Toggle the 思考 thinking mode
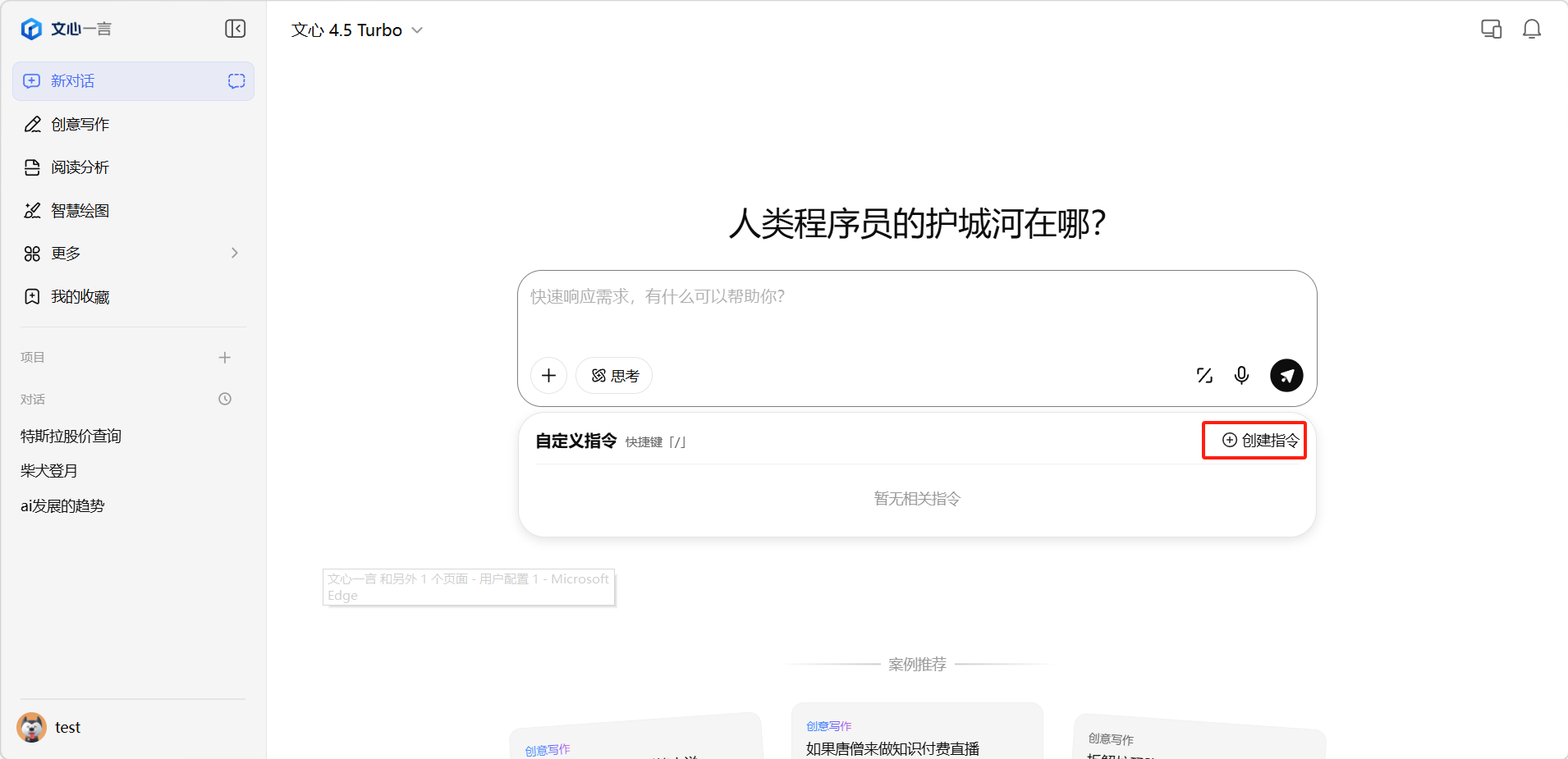Screen dimensions: 1568x759 pyautogui.click(x=614, y=376)
